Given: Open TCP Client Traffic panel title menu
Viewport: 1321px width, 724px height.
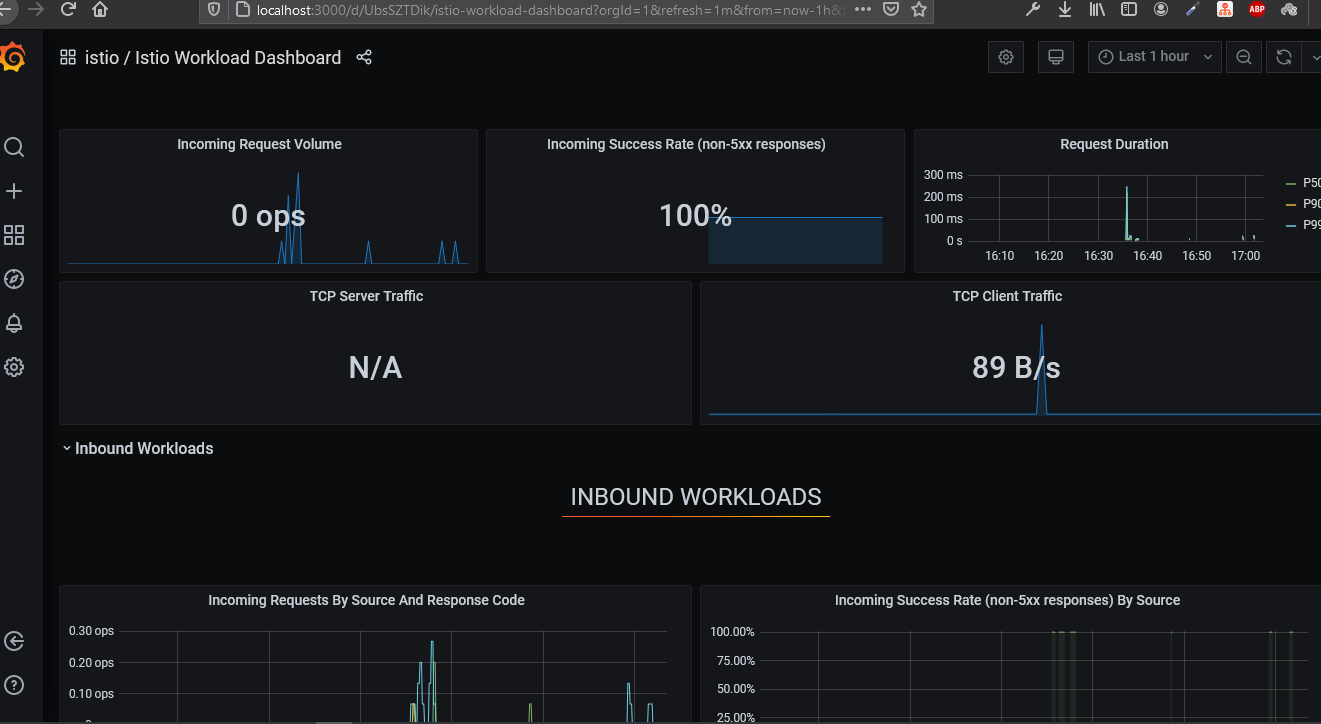Looking at the screenshot, I should (x=1007, y=296).
